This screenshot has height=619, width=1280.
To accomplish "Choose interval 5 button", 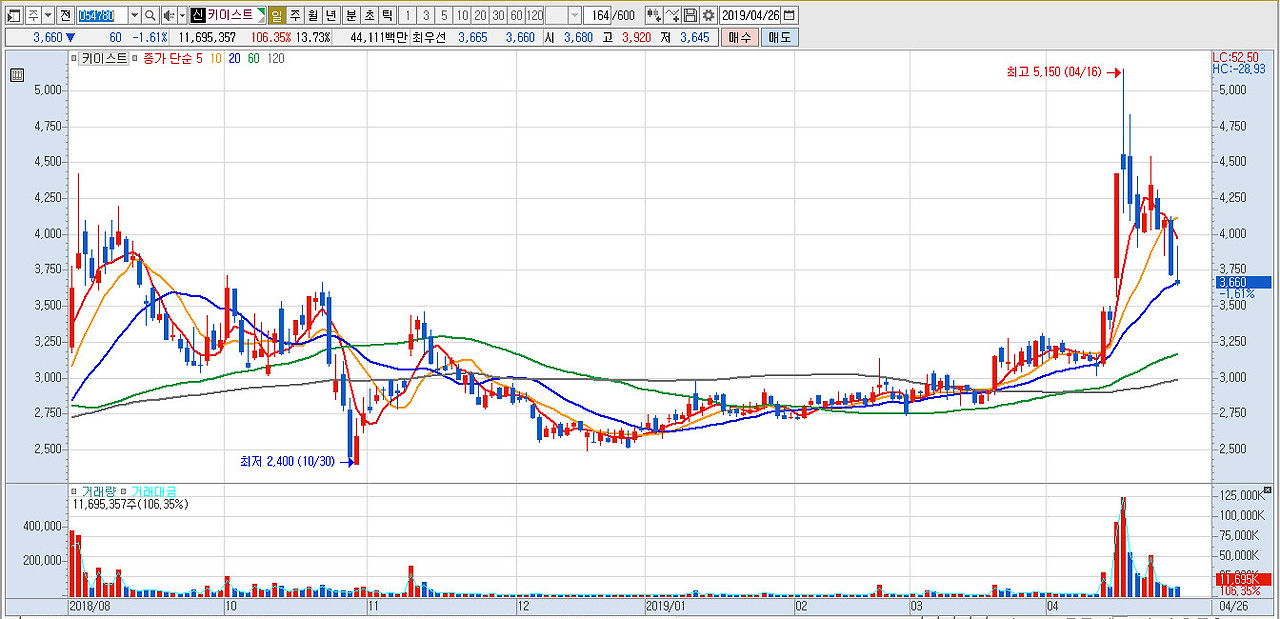I will (x=444, y=16).
